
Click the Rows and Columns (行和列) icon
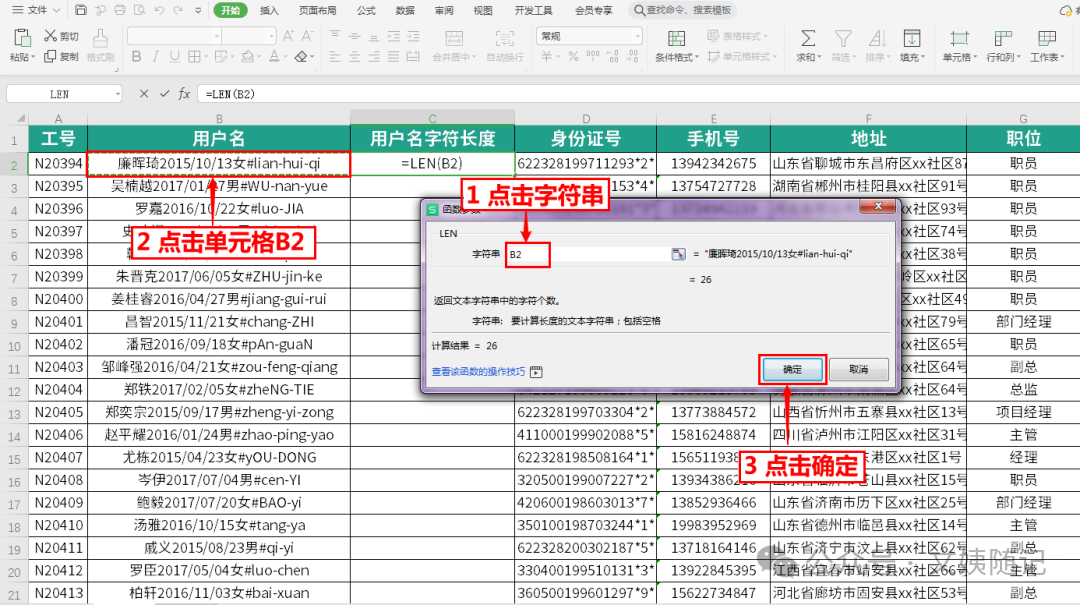pos(1002,38)
